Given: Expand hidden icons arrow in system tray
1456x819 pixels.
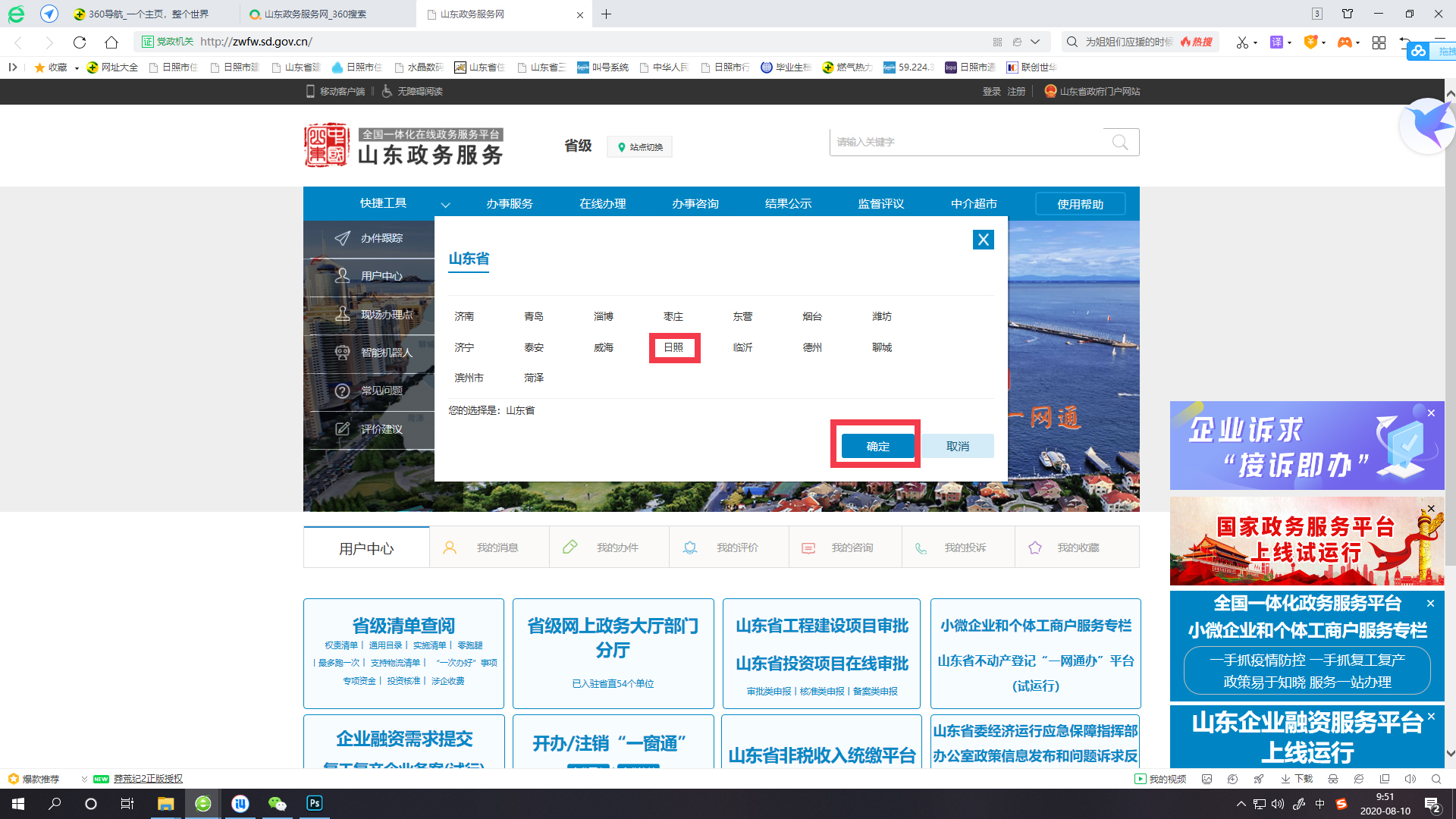Looking at the screenshot, I should coord(1241,803).
